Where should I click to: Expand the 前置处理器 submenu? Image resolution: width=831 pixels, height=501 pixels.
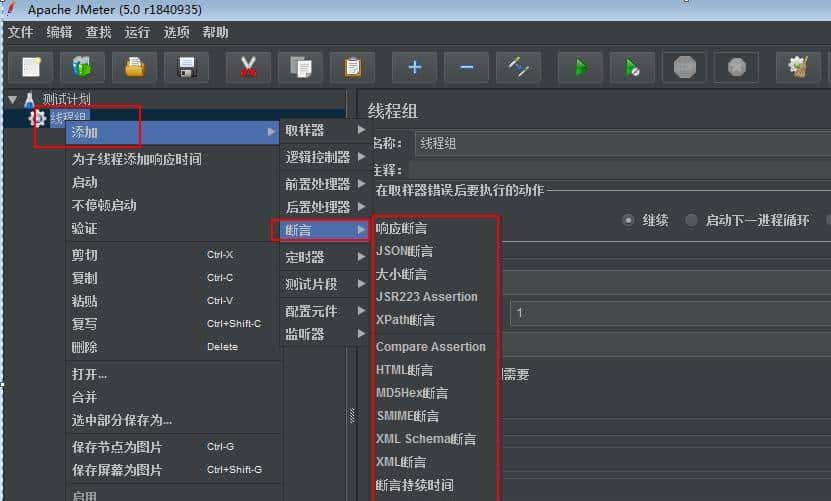tap(324, 184)
